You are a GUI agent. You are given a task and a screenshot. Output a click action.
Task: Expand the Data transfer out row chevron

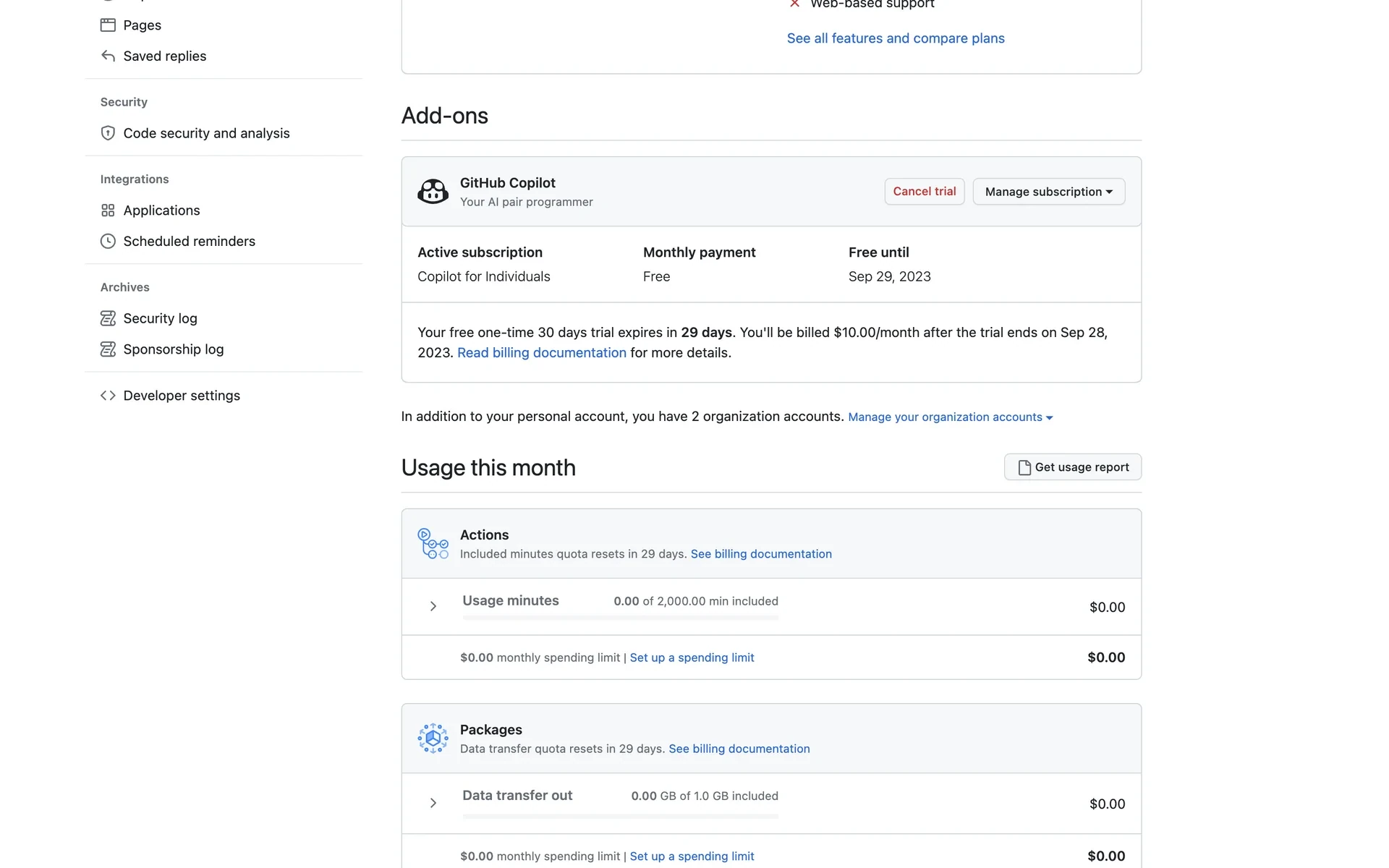point(433,803)
